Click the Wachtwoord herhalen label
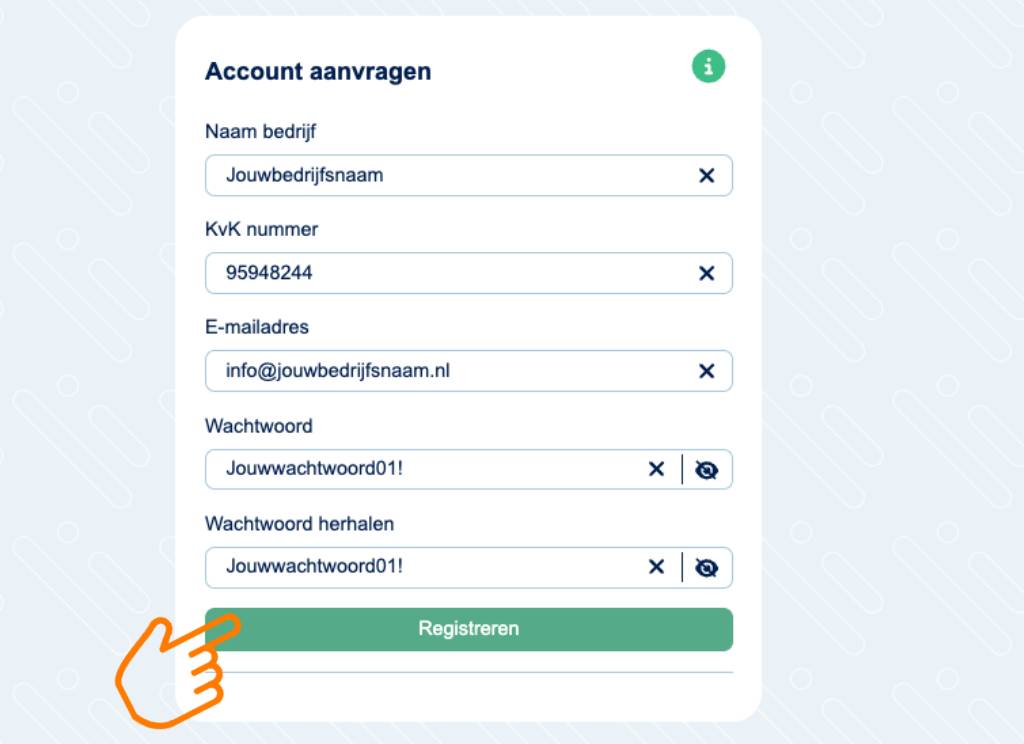The image size is (1024, 744). point(299,524)
